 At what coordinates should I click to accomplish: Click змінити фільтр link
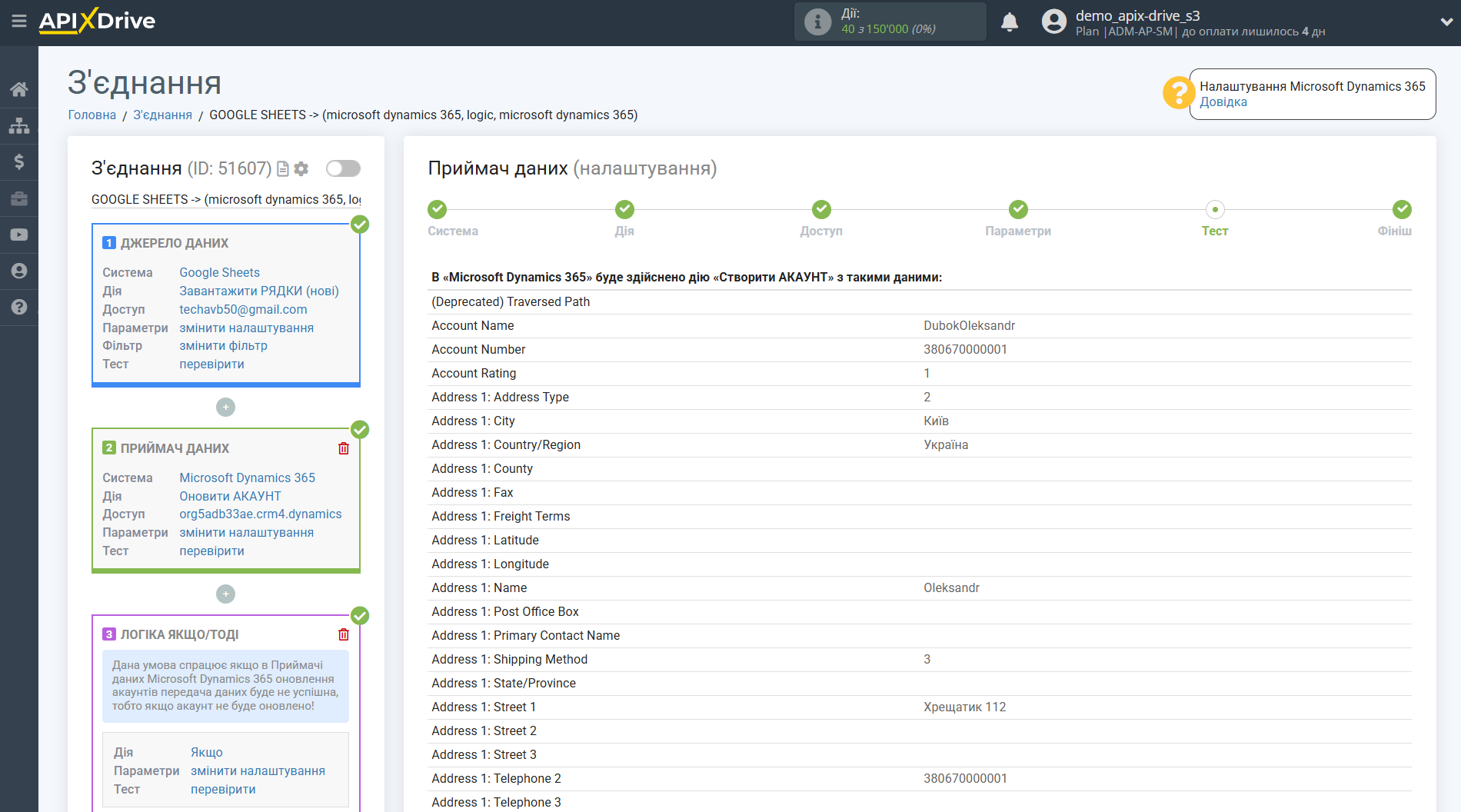point(223,346)
